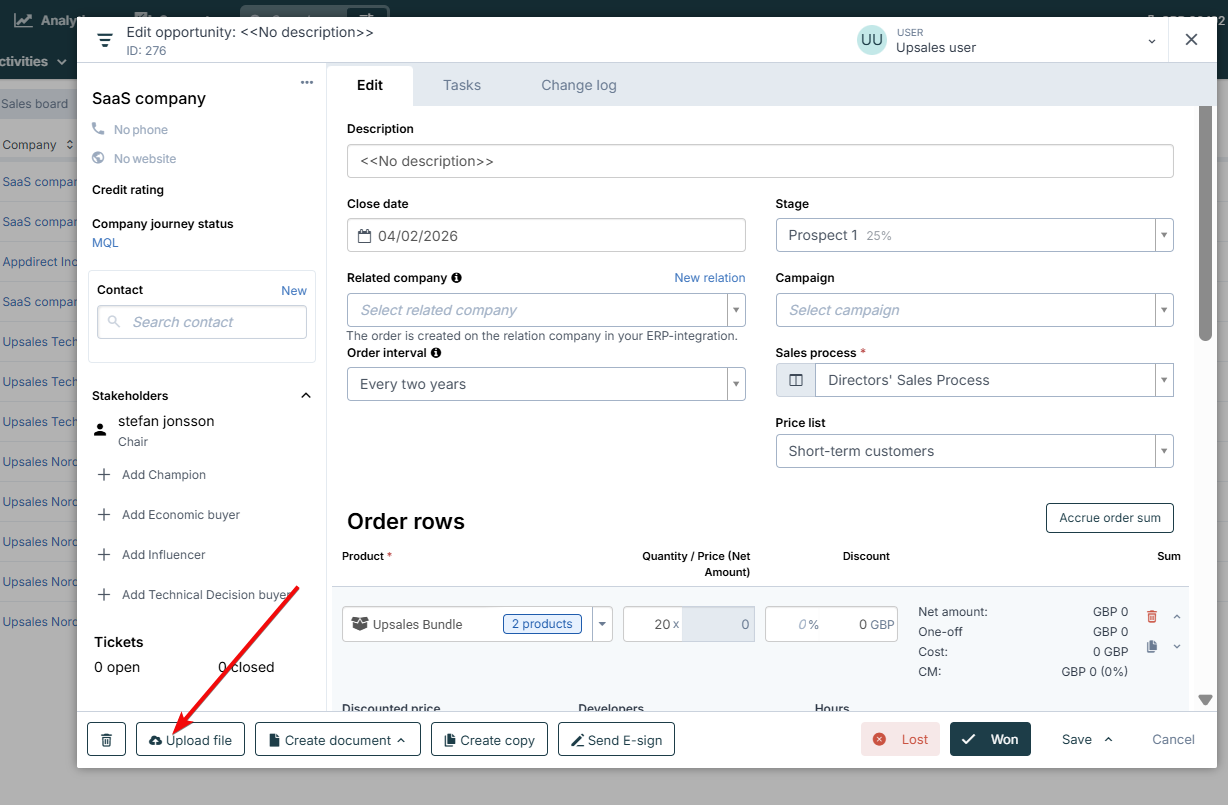The height and width of the screenshot is (805, 1228).
Task: Mark opportunity as Lost
Action: (900, 739)
